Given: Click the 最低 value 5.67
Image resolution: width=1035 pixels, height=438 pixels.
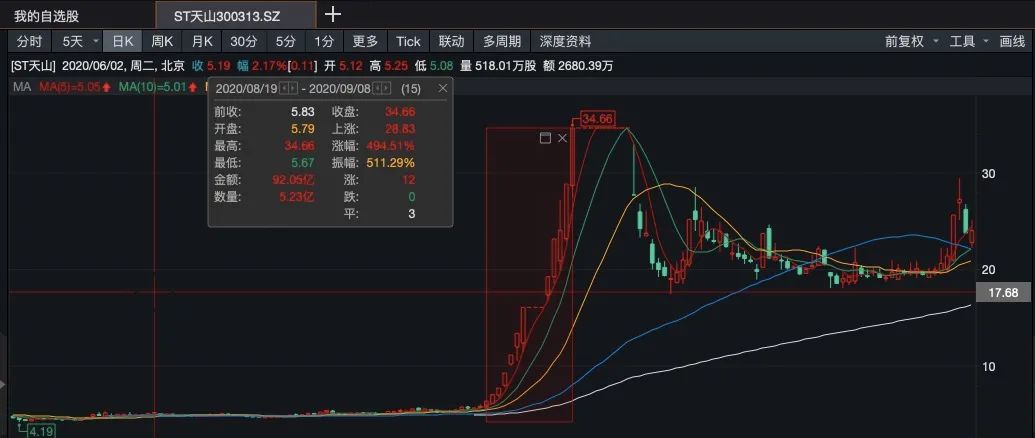Looking at the screenshot, I should (303, 162).
